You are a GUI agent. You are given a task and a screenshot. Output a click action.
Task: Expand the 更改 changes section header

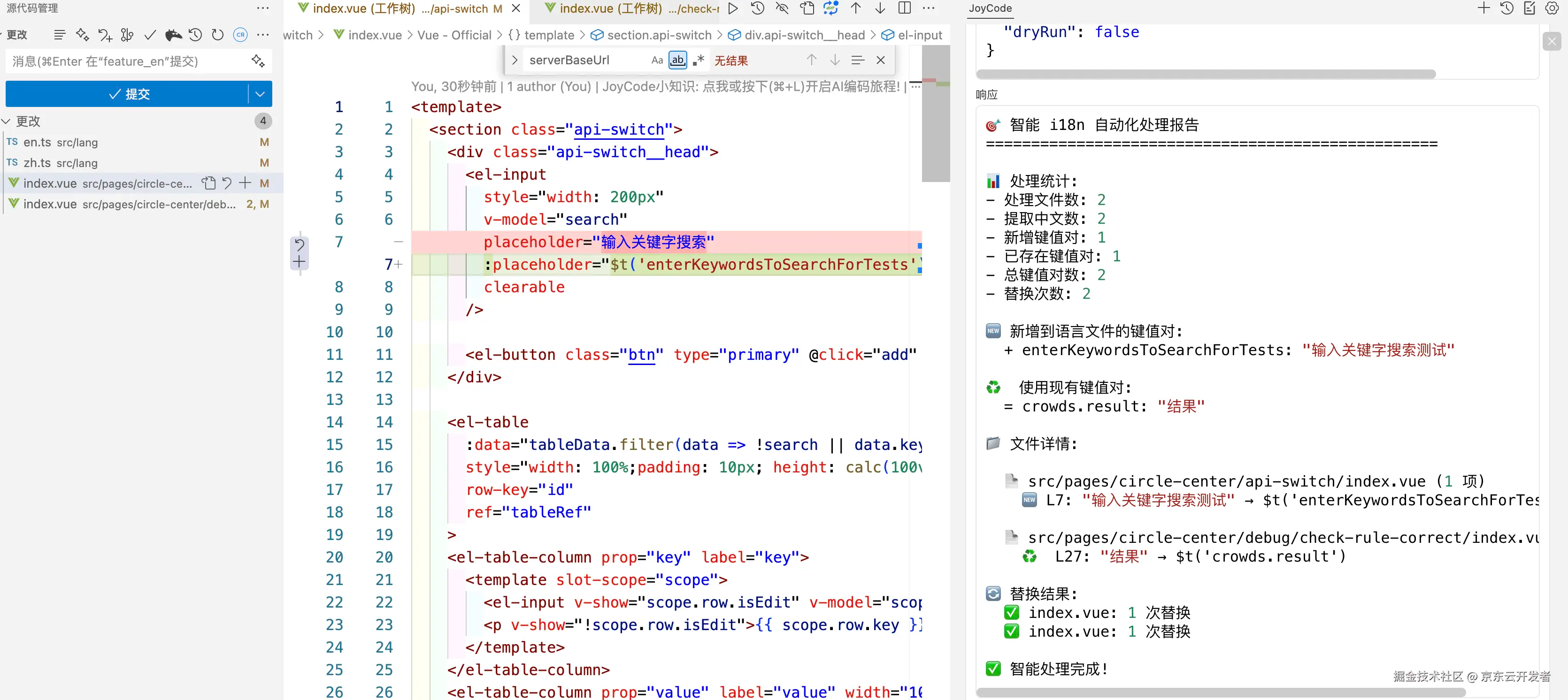pyautogui.click(x=27, y=121)
